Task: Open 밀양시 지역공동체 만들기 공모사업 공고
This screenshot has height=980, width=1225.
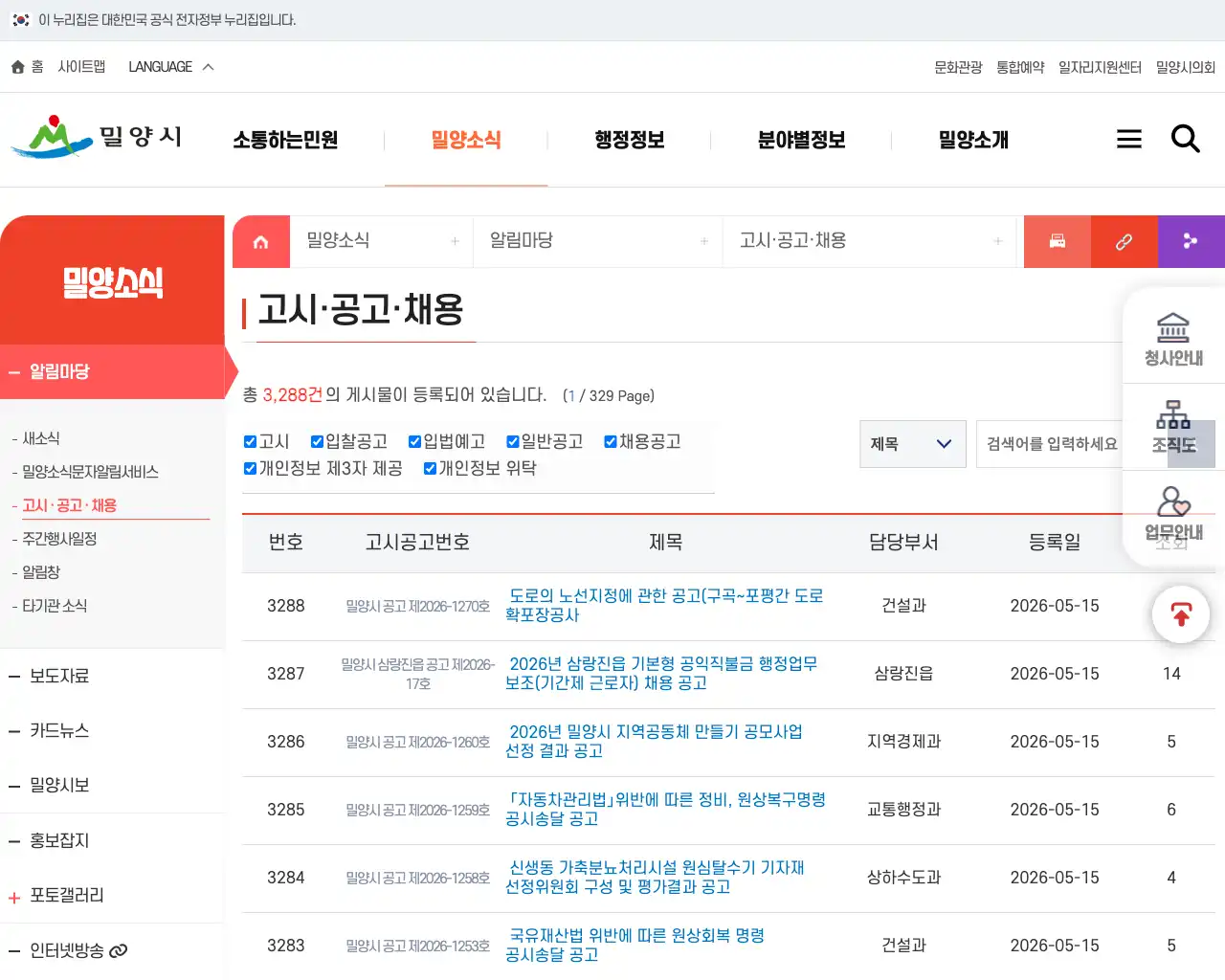Action: click(x=654, y=742)
